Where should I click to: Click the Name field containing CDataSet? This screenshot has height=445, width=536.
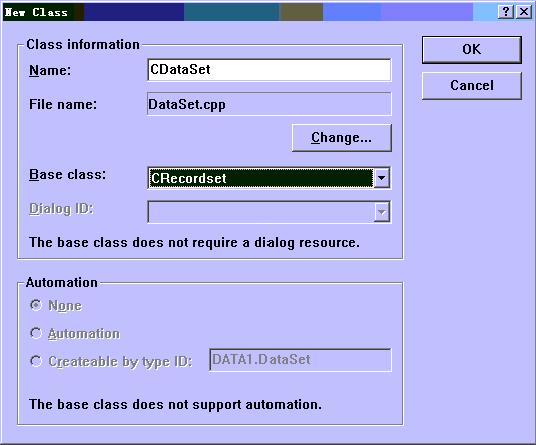tap(269, 70)
